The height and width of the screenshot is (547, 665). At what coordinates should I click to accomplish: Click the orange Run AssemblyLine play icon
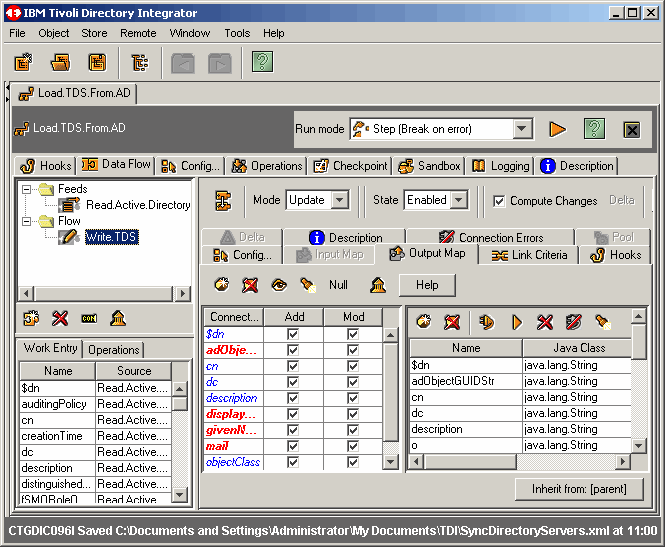[558, 129]
